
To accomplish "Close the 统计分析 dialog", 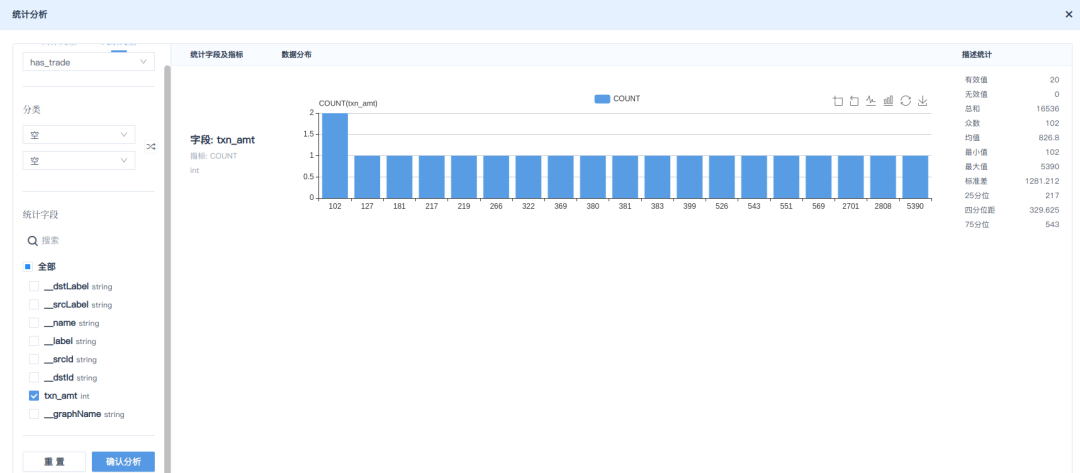I will 1069,14.
